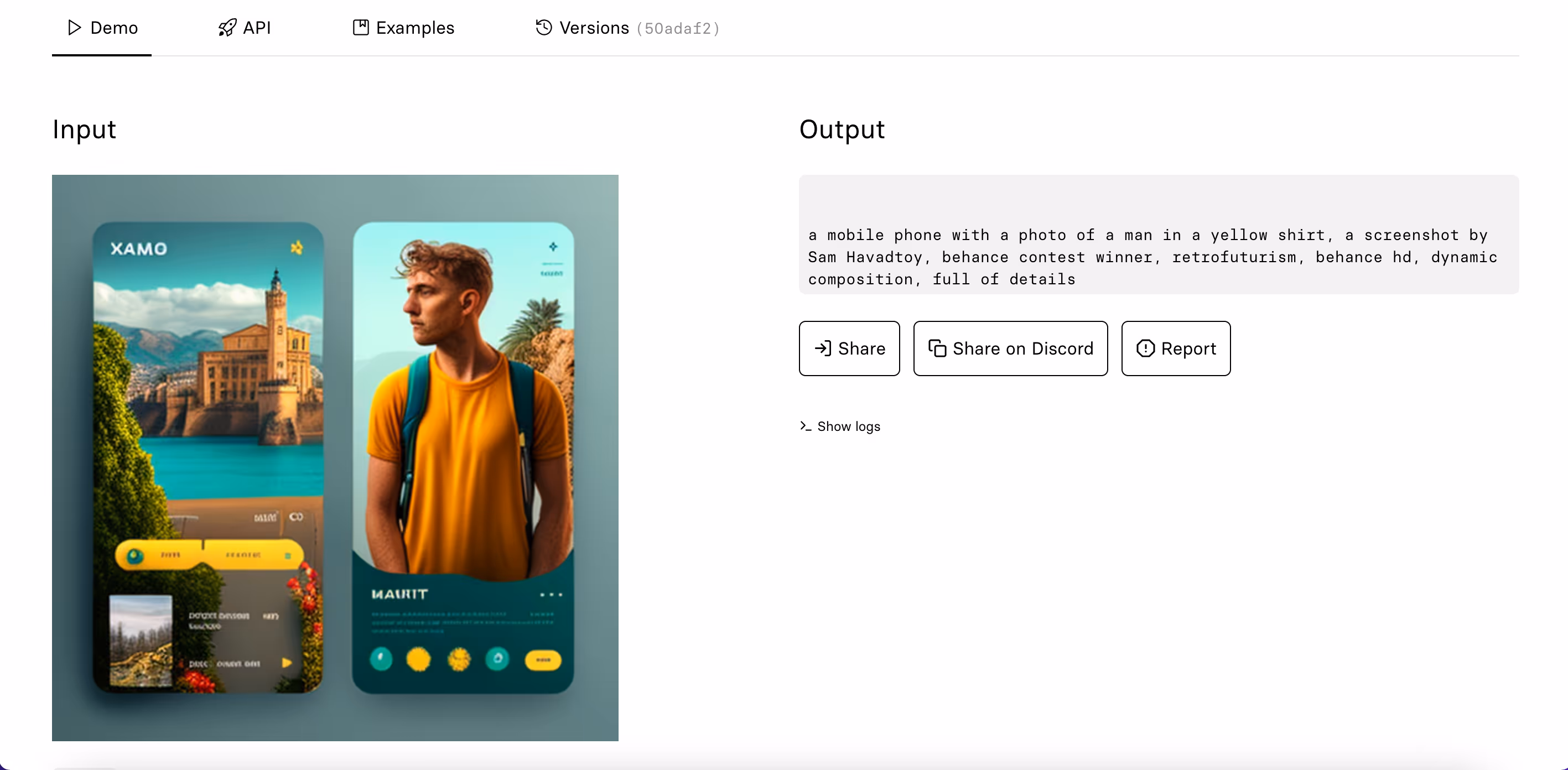Expand Show logs
Screen dimensions: 1568x770
pos(840,426)
